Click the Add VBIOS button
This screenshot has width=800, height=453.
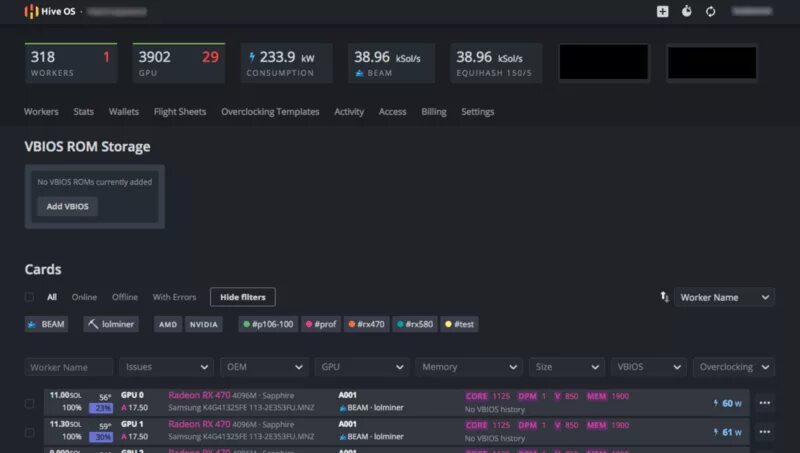pyautogui.click(x=67, y=206)
